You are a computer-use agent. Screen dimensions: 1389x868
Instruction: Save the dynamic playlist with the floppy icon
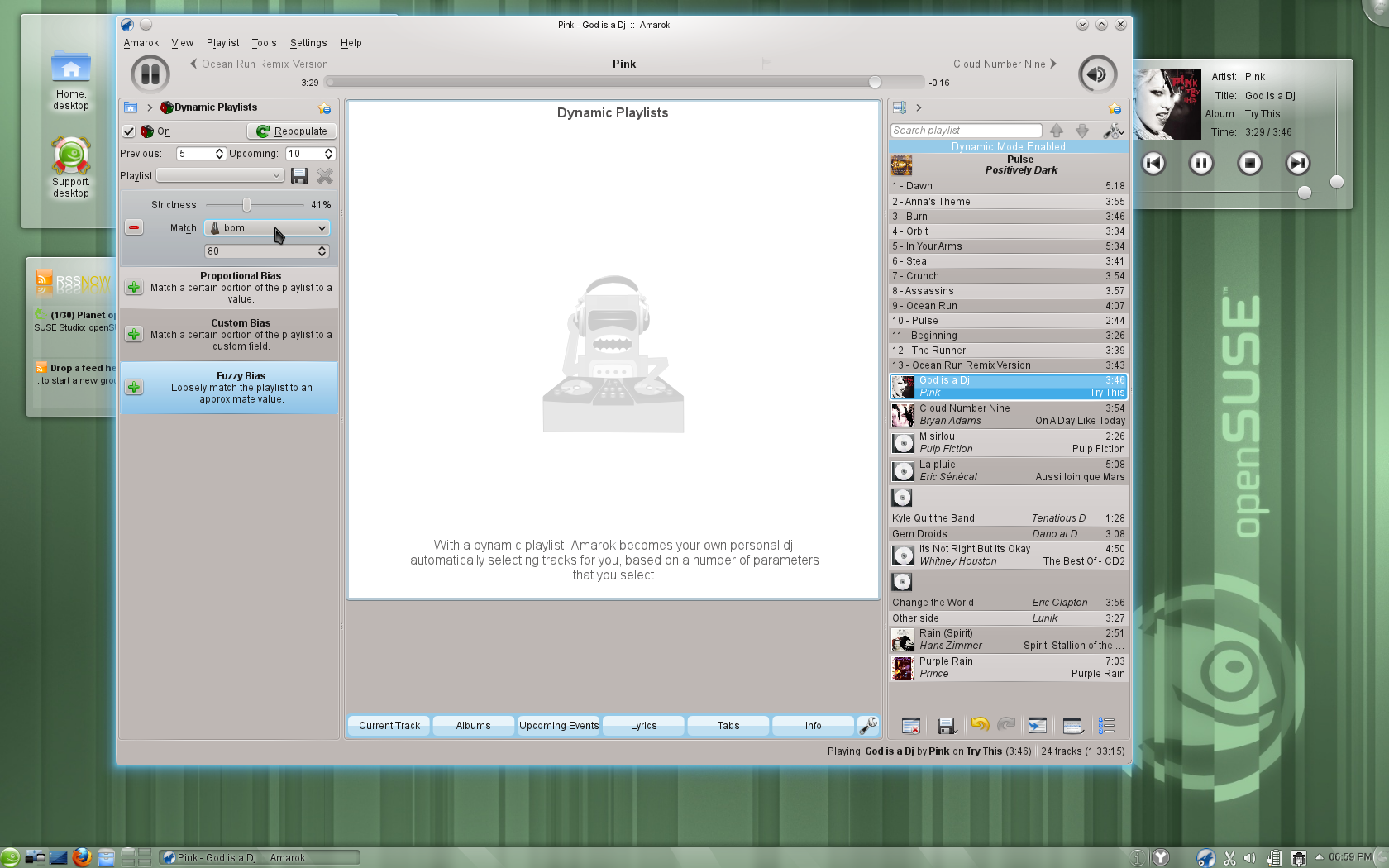299,176
